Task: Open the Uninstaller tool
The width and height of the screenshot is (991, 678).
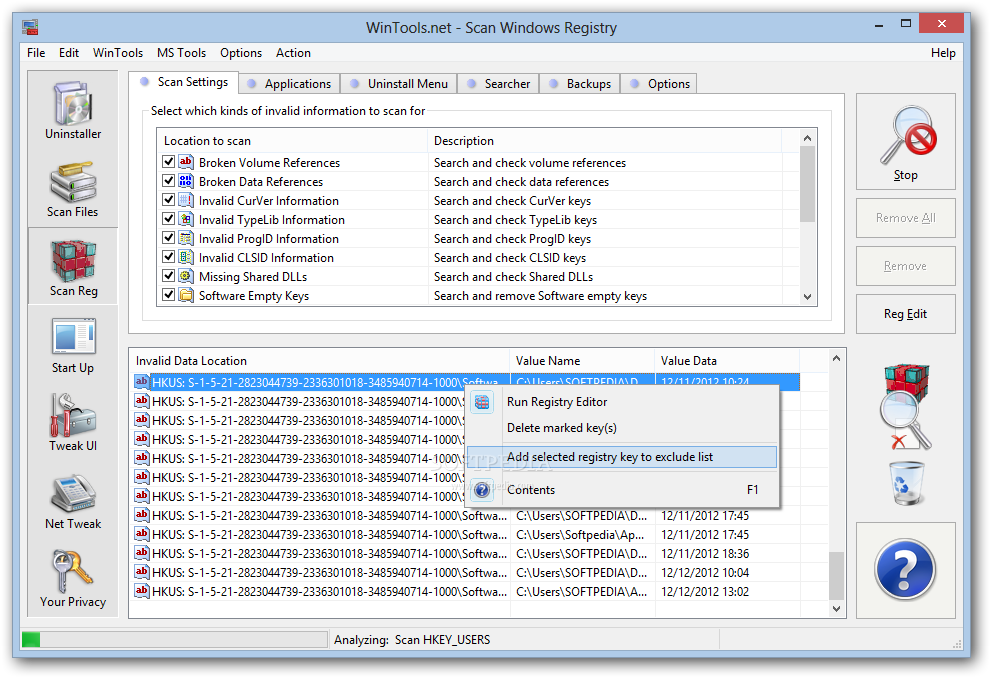Action: [x=73, y=111]
